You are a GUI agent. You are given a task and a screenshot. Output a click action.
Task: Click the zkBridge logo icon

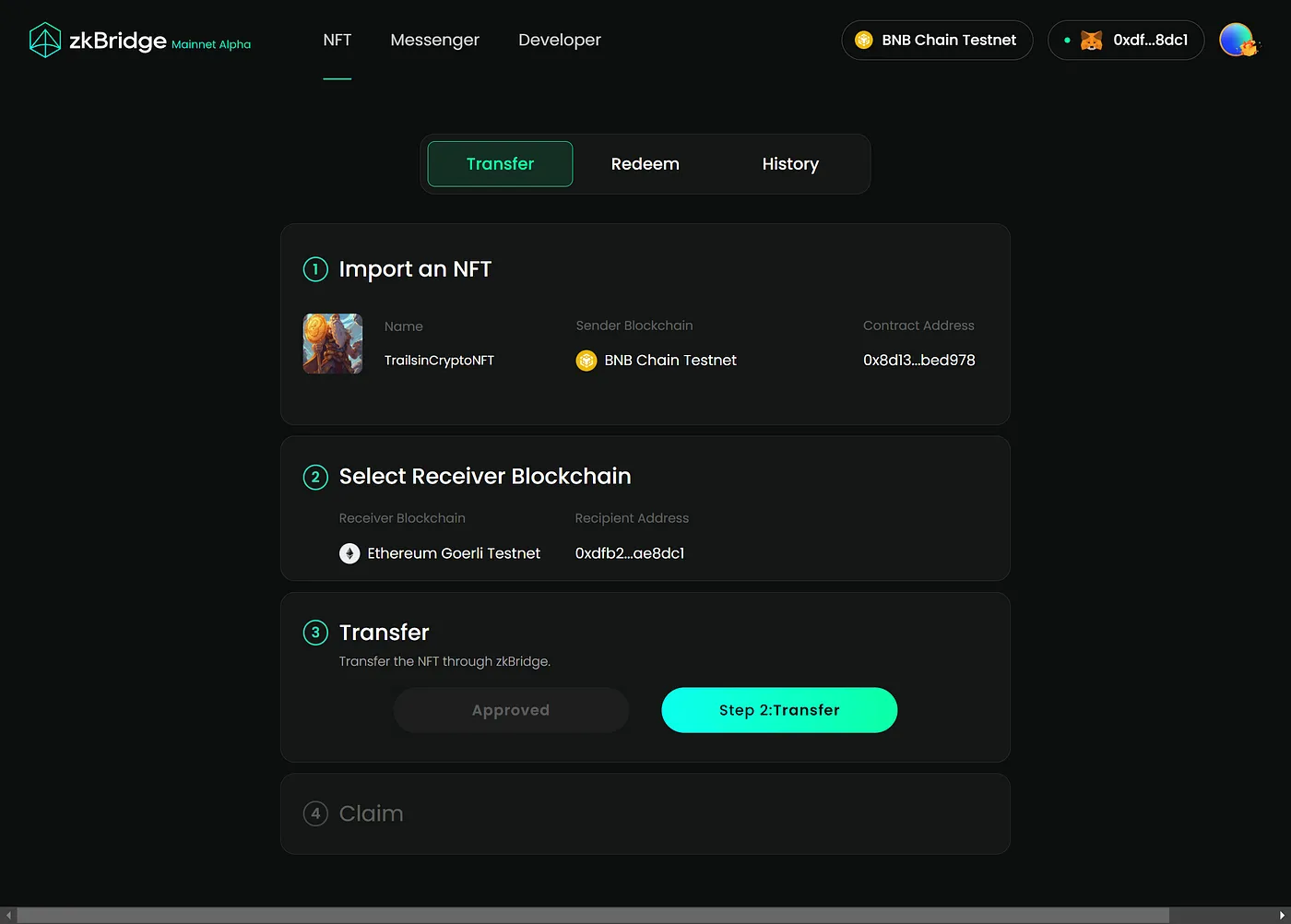click(44, 40)
